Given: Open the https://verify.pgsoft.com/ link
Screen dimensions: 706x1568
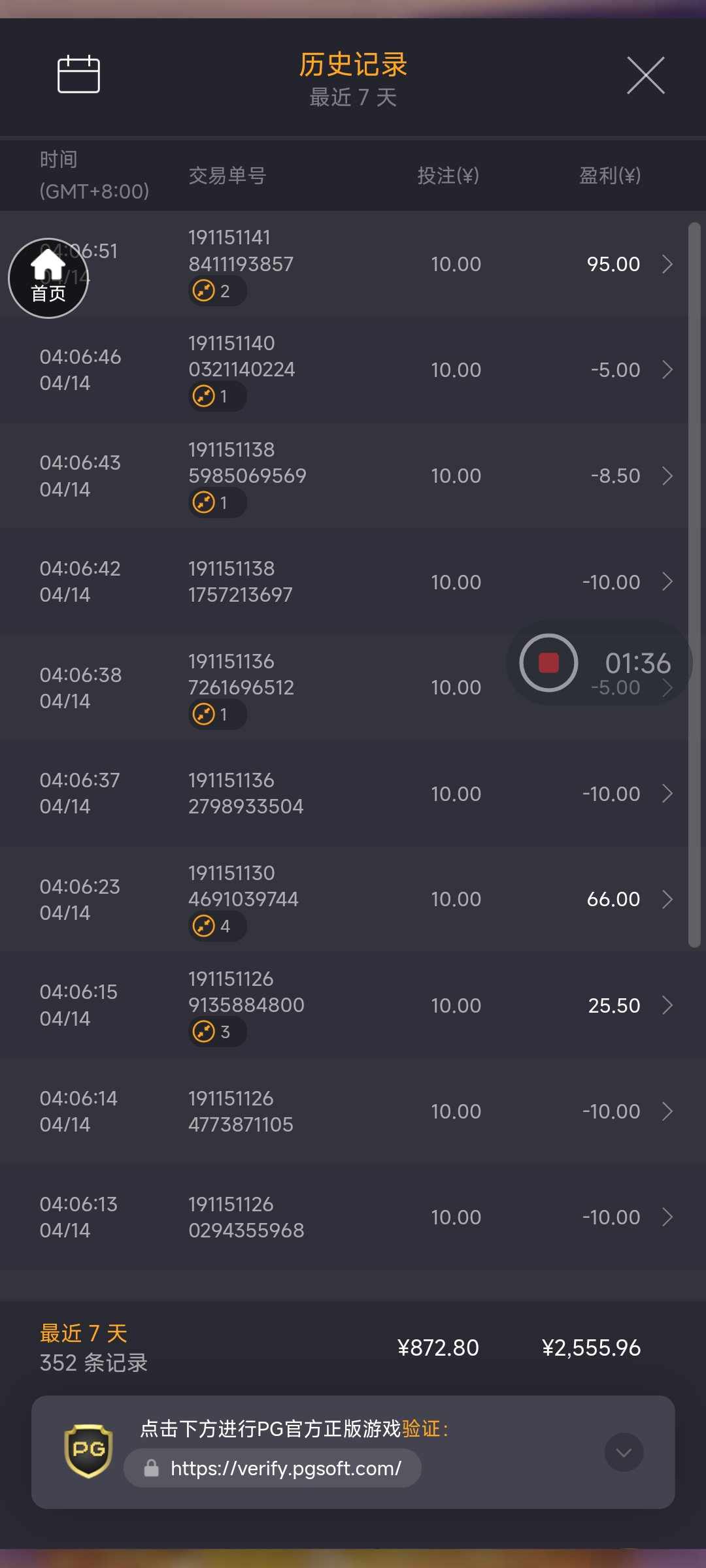Looking at the screenshot, I should pos(286,1468).
